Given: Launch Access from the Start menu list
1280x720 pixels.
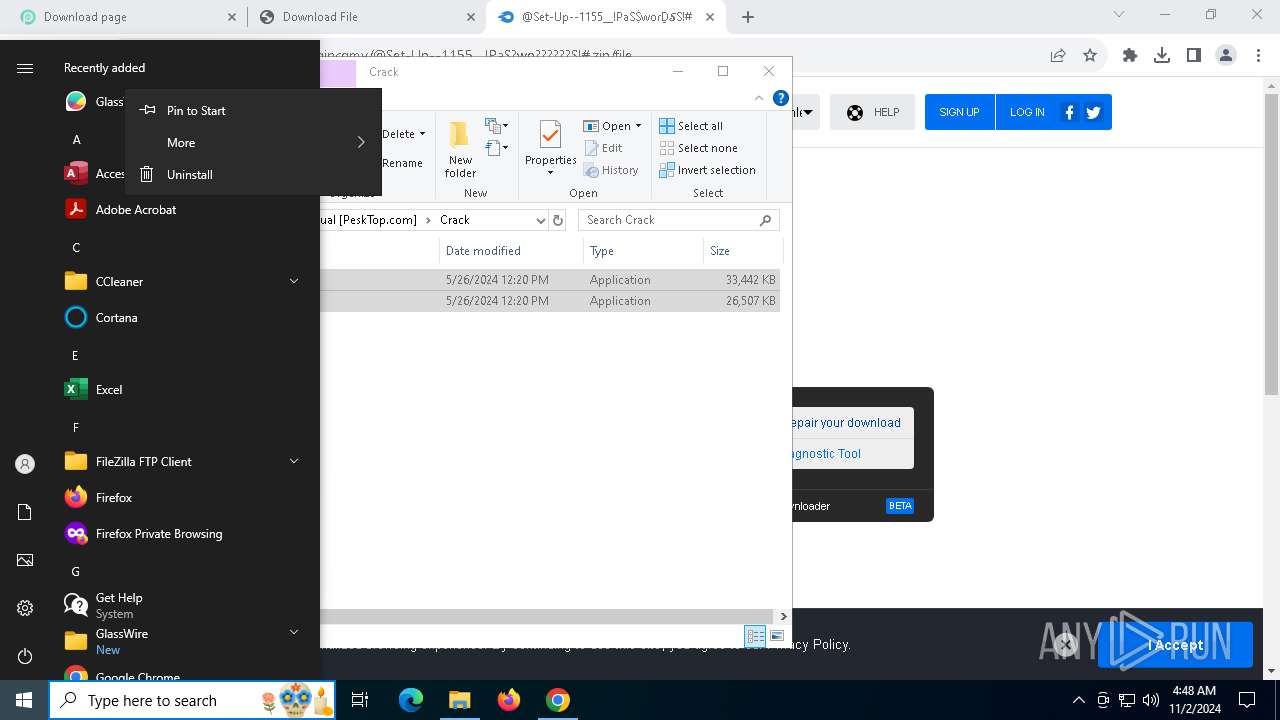Looking at the screenshot, I should [76, 173].
